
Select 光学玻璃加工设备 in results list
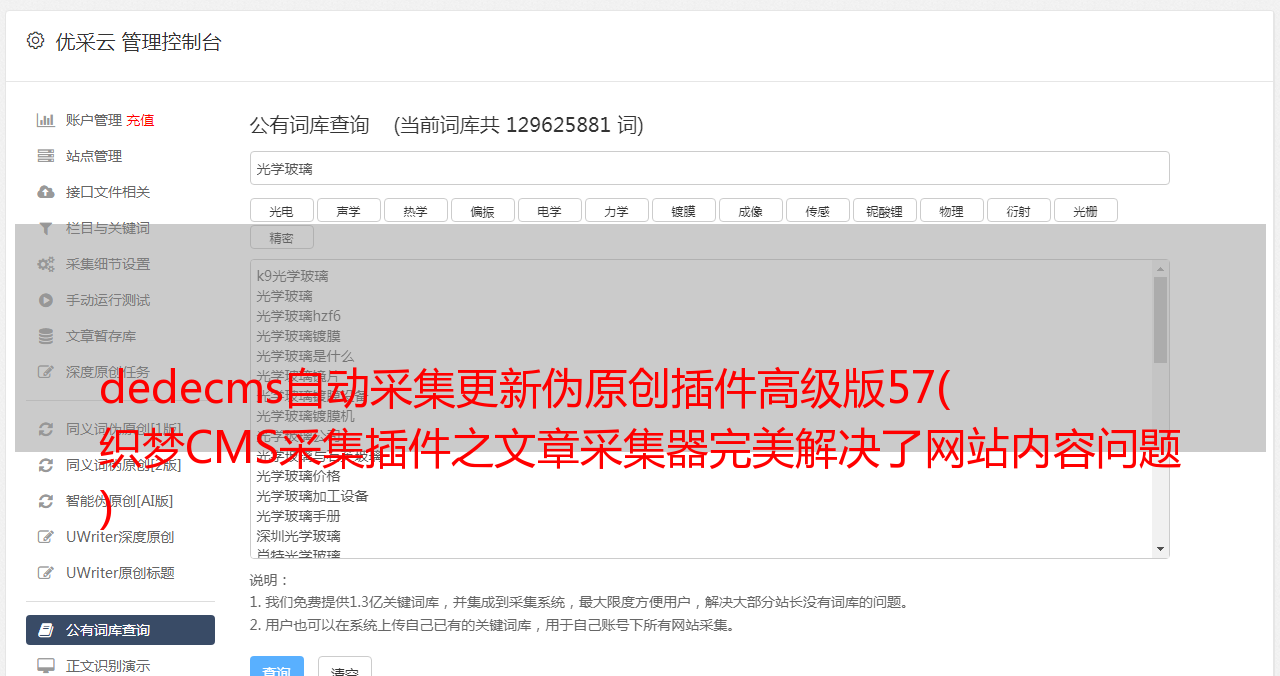point(312,496)
